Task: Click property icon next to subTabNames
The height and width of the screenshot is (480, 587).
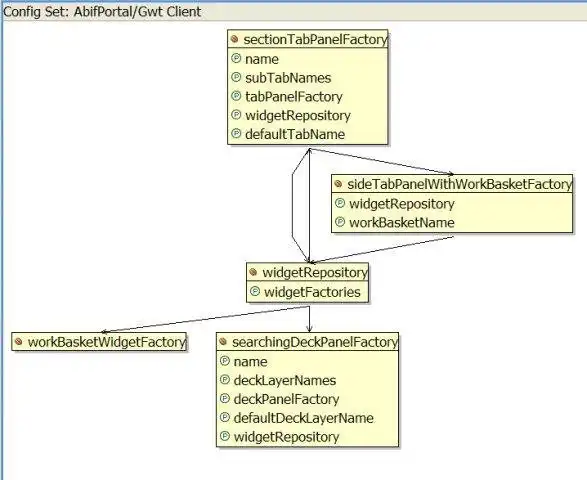Action: 236,77
